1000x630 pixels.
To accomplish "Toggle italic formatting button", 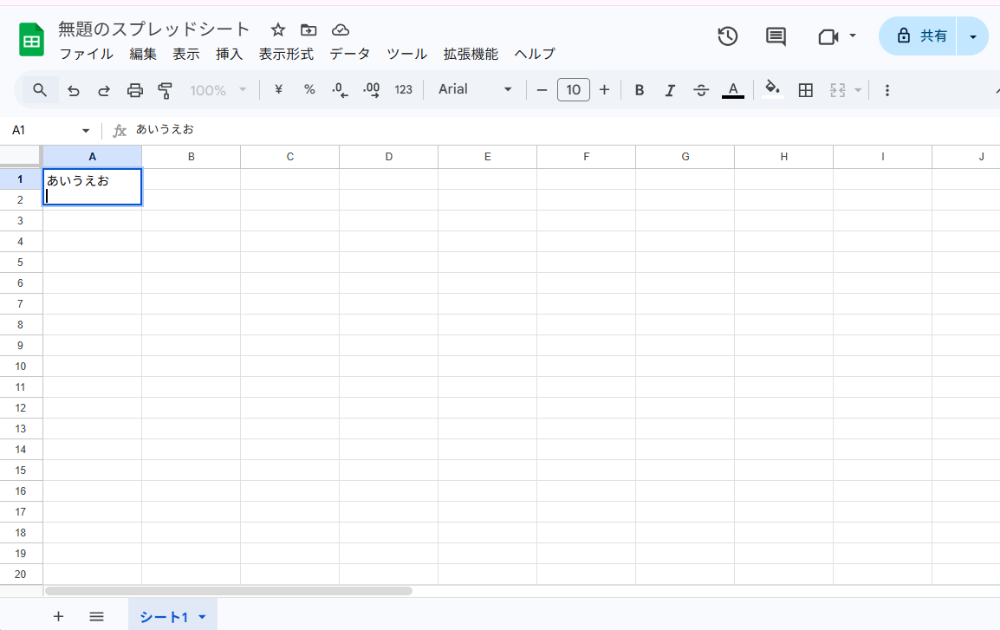I will [x=670, y=90].
